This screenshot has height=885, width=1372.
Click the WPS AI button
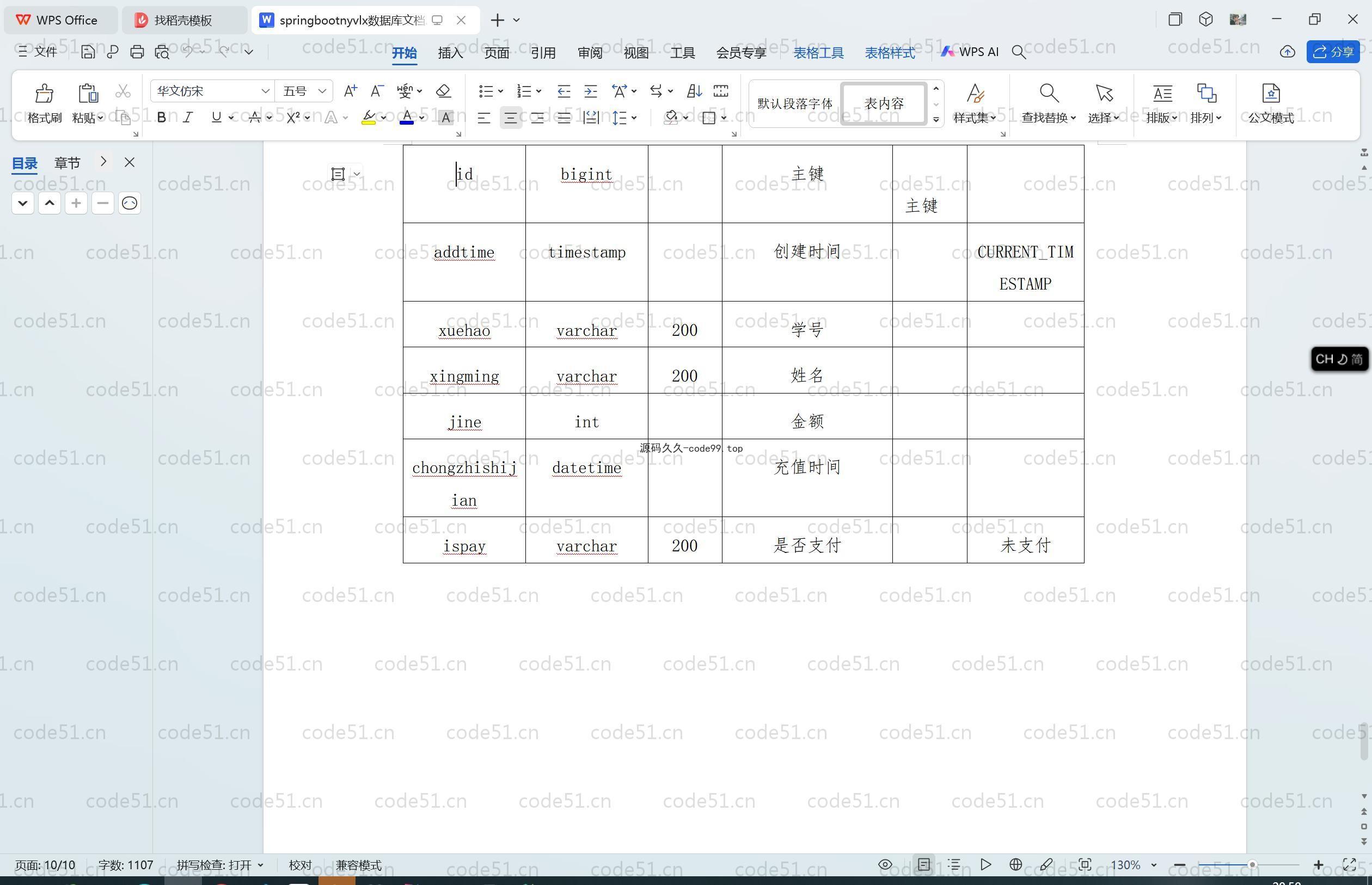click(970, 52)
